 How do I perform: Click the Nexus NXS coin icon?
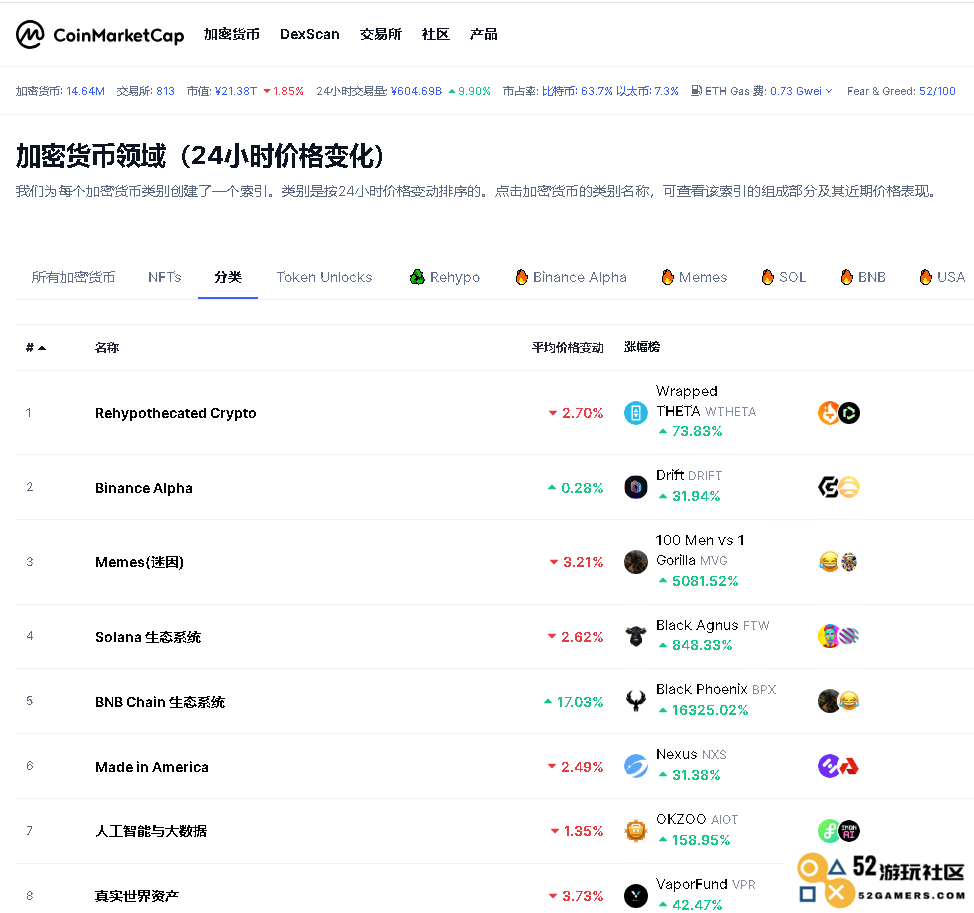(x=635, y=766)
